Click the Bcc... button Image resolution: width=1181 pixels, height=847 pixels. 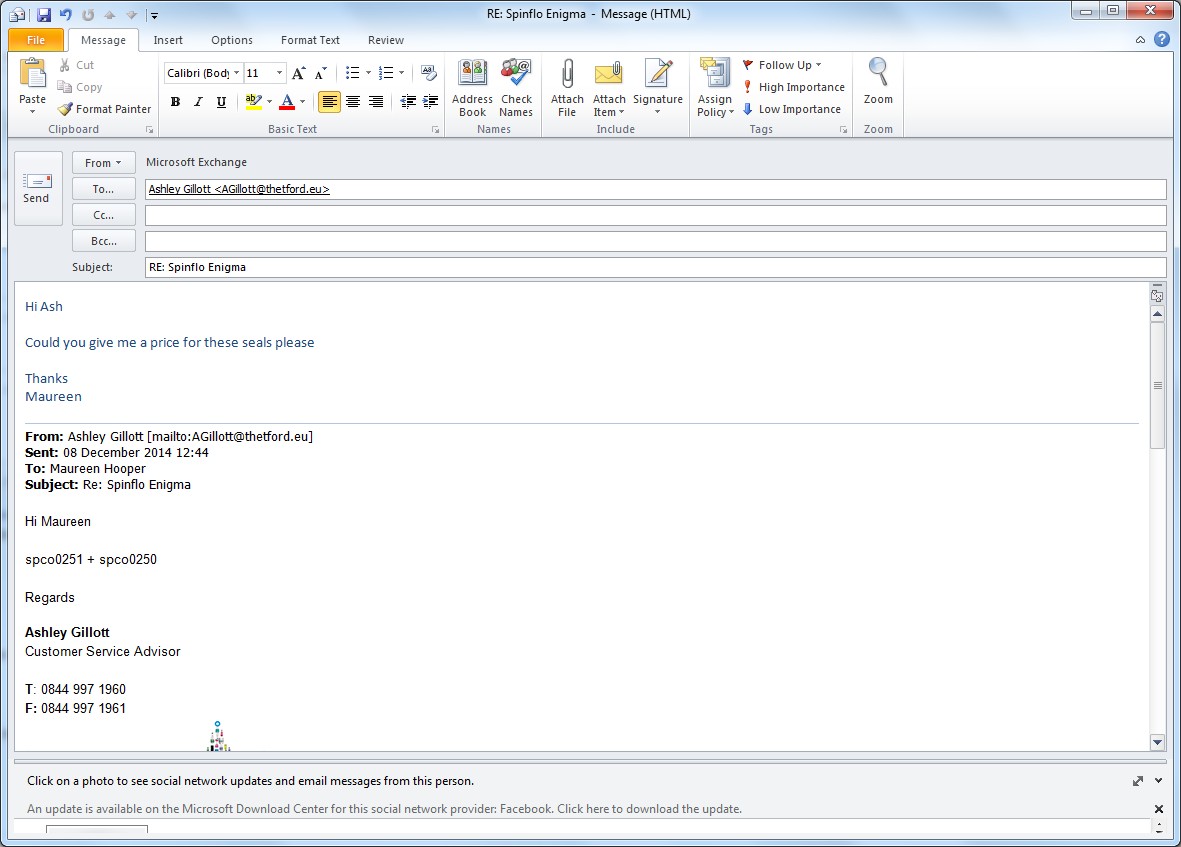[104, 241]
